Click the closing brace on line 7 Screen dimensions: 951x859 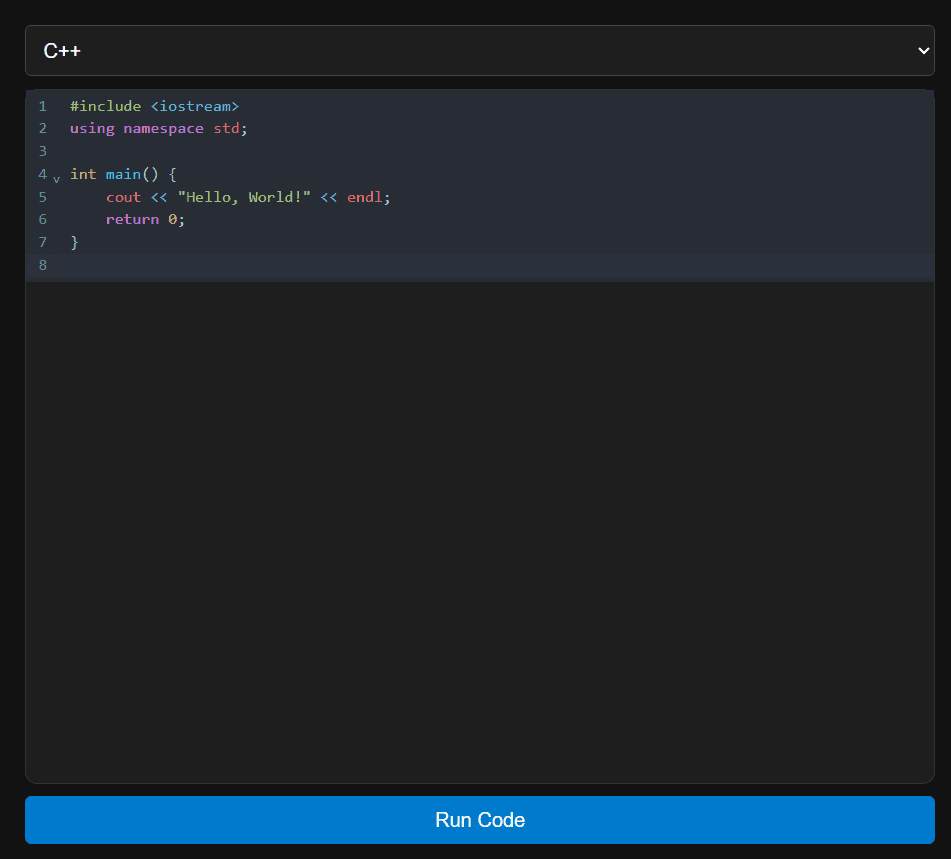click(x=74, y=242)
